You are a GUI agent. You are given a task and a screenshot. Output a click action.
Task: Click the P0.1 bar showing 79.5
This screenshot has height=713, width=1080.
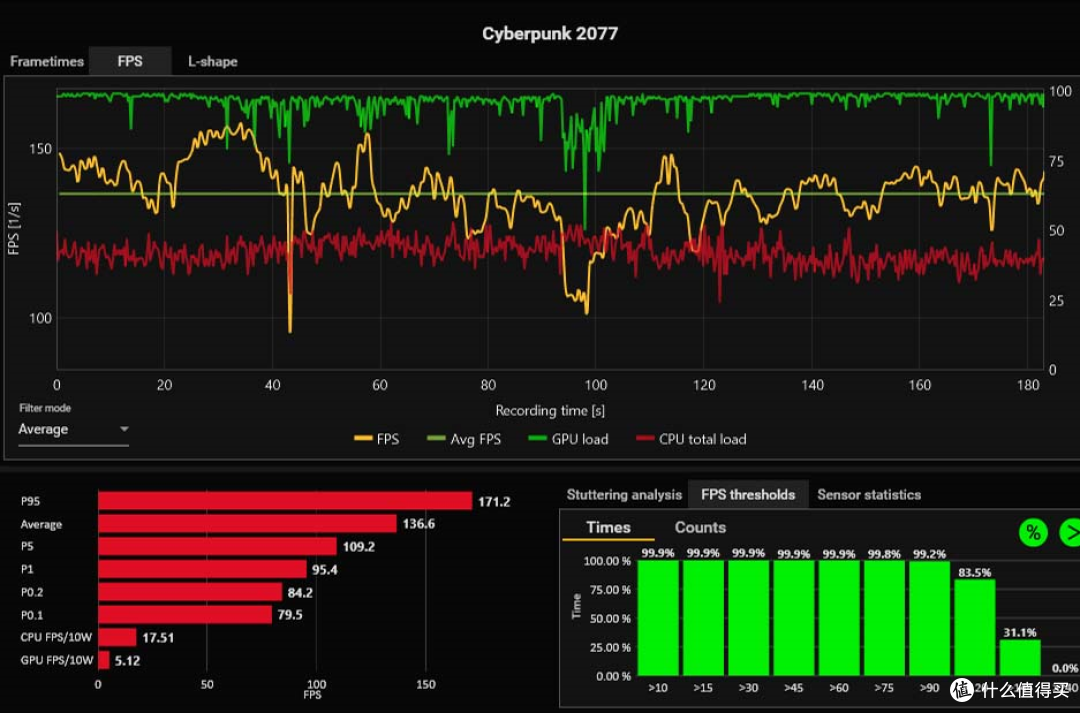click(x=185, y=614)
